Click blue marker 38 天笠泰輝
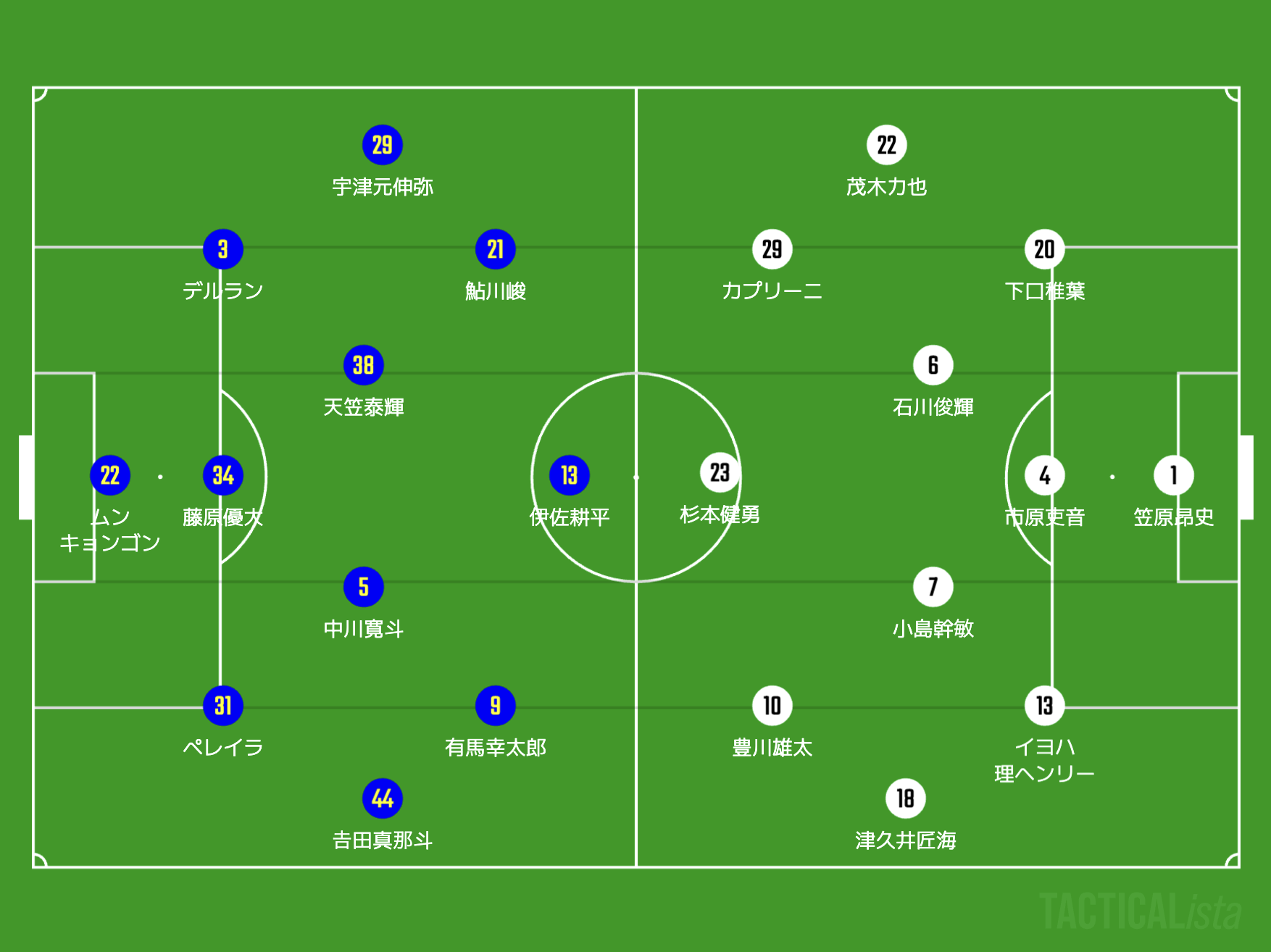Screen dimensions: 1271x952 [x=364, y=365]
